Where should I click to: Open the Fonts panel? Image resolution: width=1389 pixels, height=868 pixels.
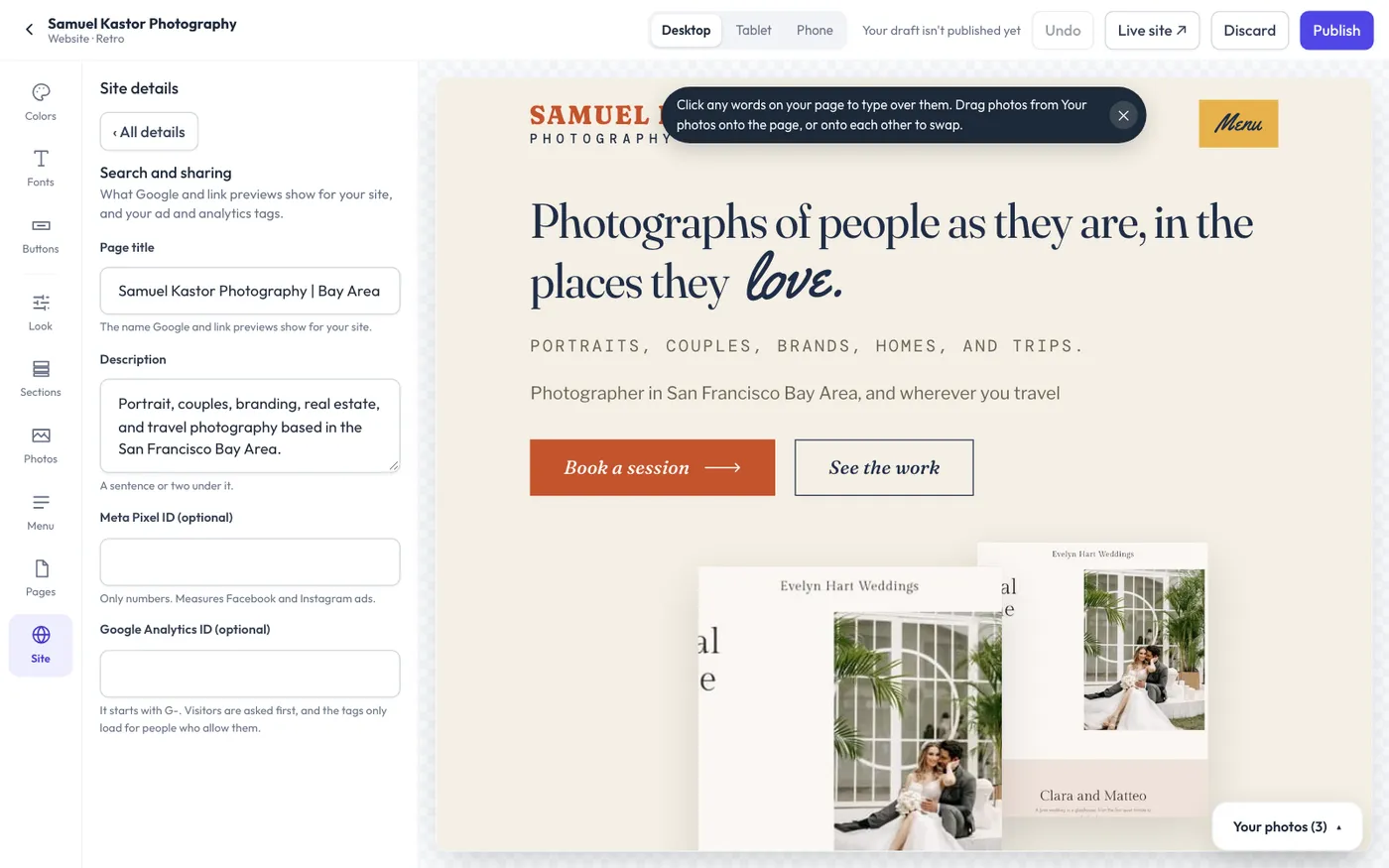[x=41, y=169]
